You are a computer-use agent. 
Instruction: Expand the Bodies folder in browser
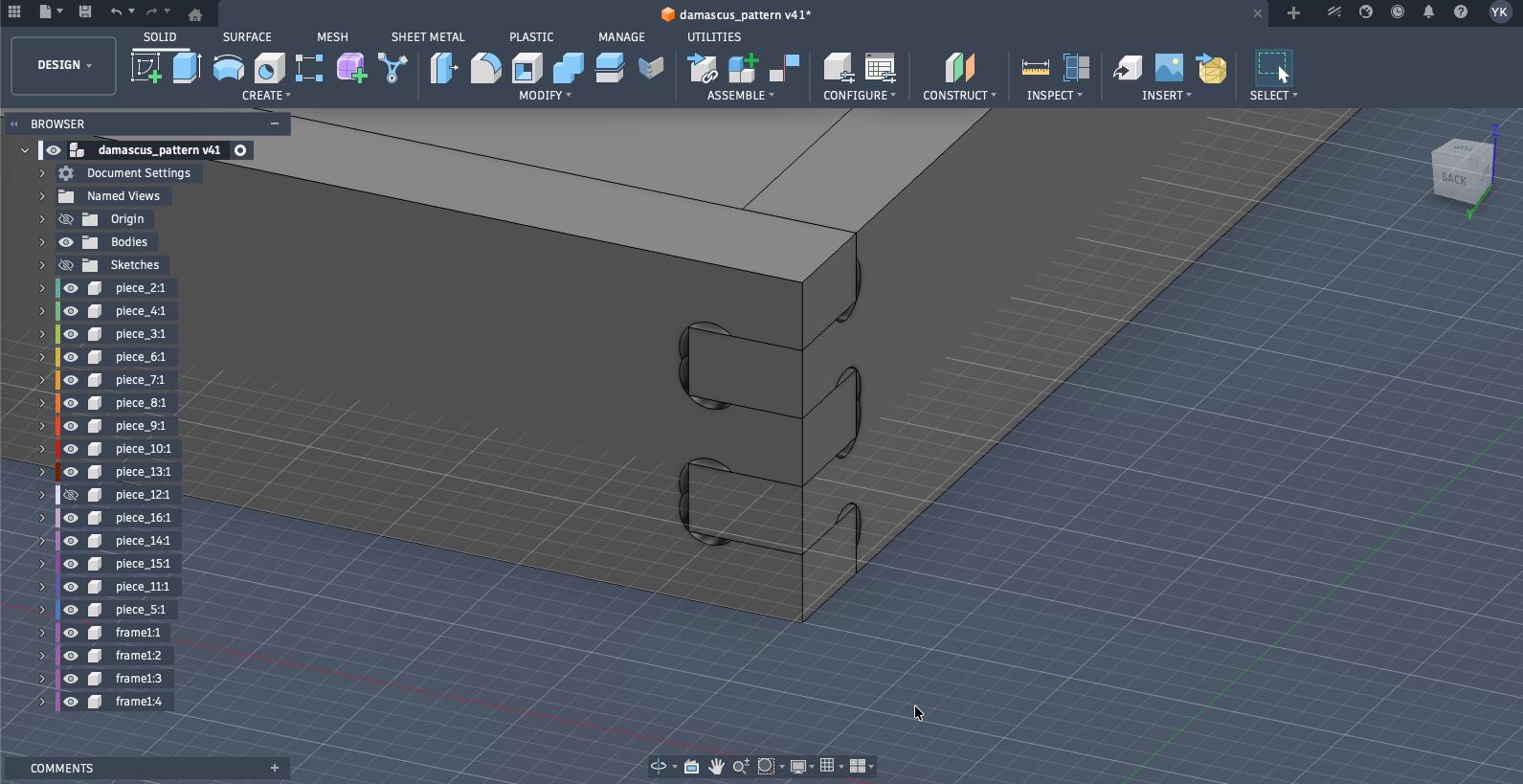click(42, 242)
